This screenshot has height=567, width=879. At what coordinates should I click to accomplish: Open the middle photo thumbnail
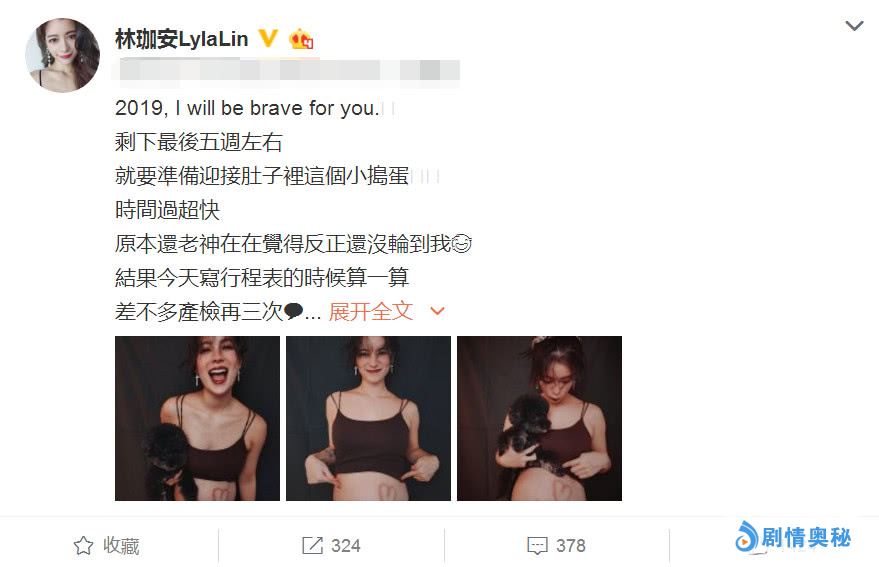point(368,418)
